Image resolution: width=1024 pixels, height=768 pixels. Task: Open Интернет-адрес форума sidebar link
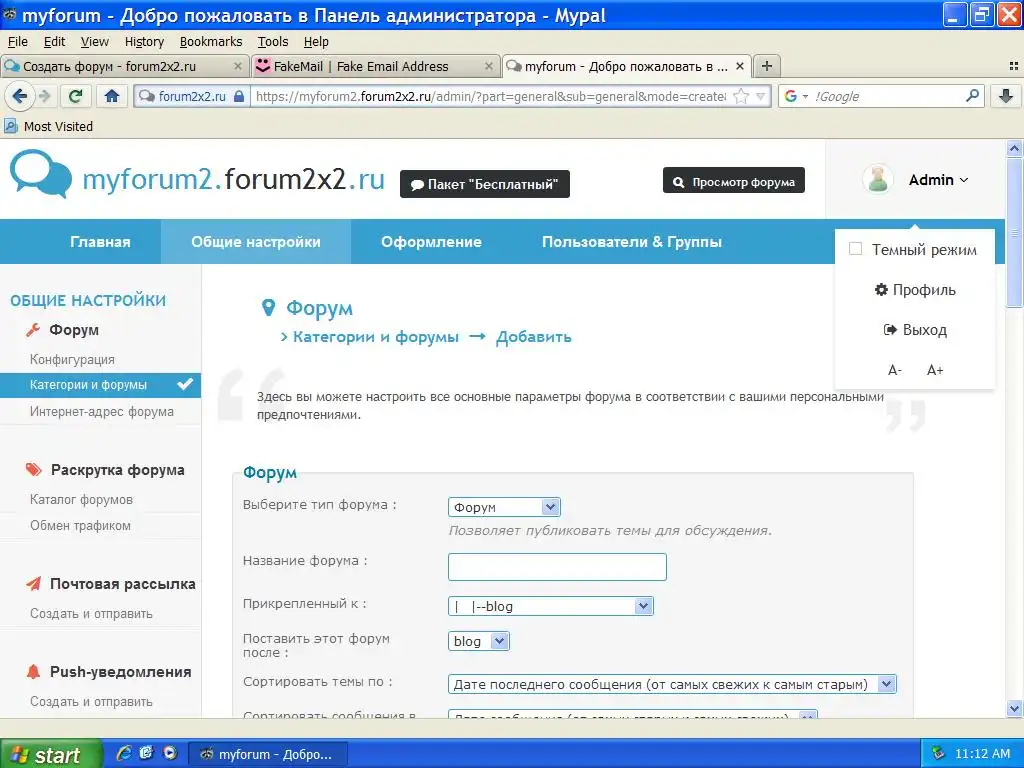click(102, 411)
